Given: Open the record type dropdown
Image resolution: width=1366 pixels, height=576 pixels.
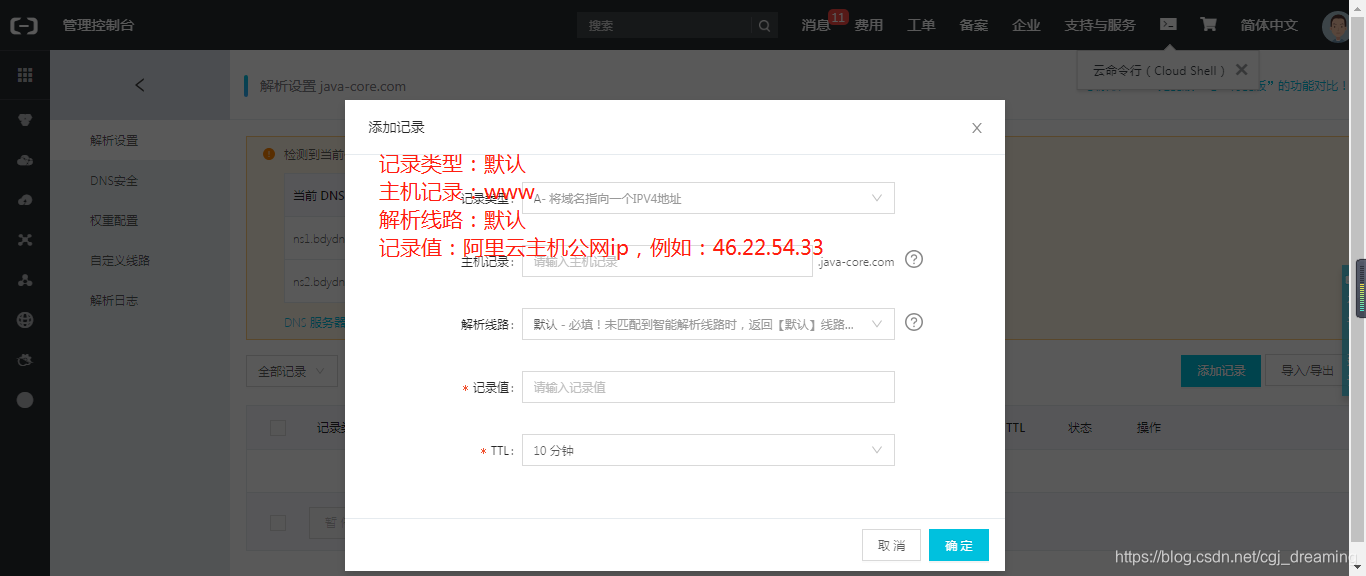Looking at the screenshot, I should click(708, 198).
